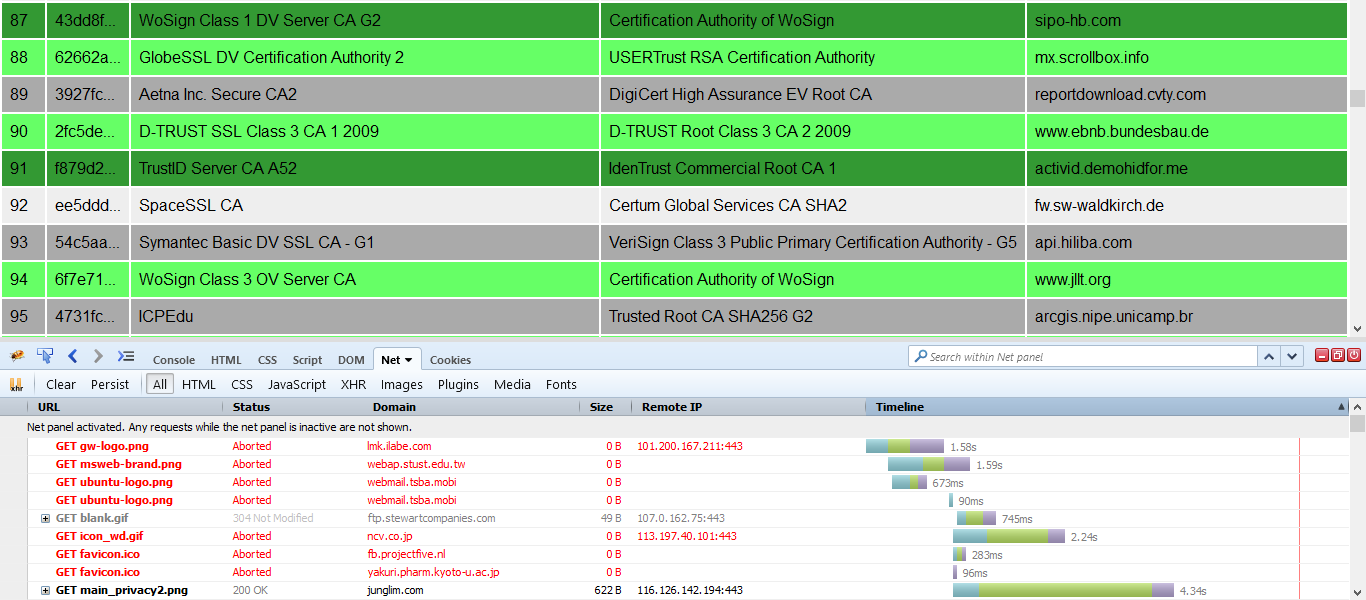The image size is (1366, 600).
Task: Minimize the Firebug panel
Action: tap(1322, 355)
